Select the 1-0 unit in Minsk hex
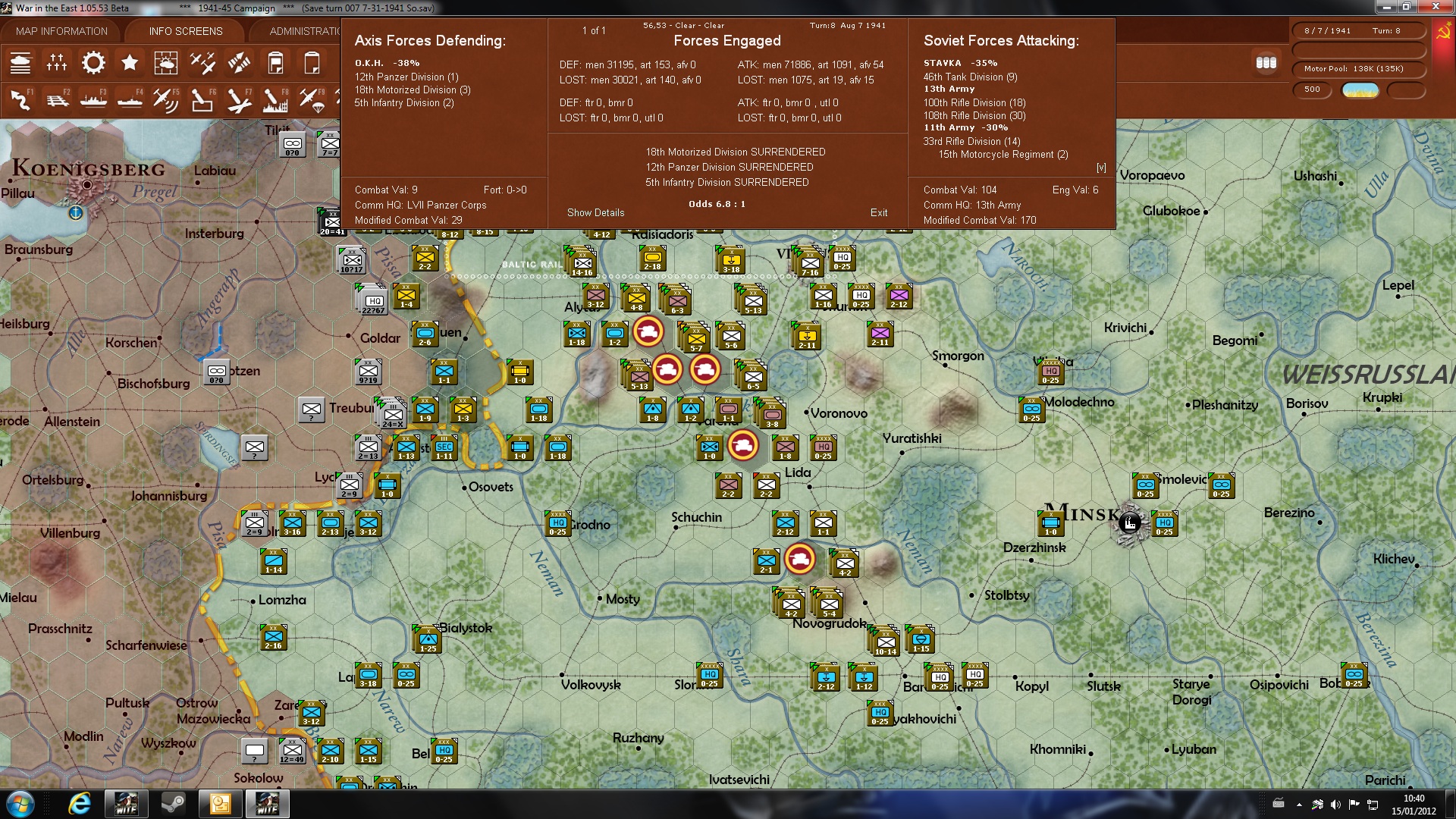Screen dimensions: 1456x819 (x=1051, y=523)
